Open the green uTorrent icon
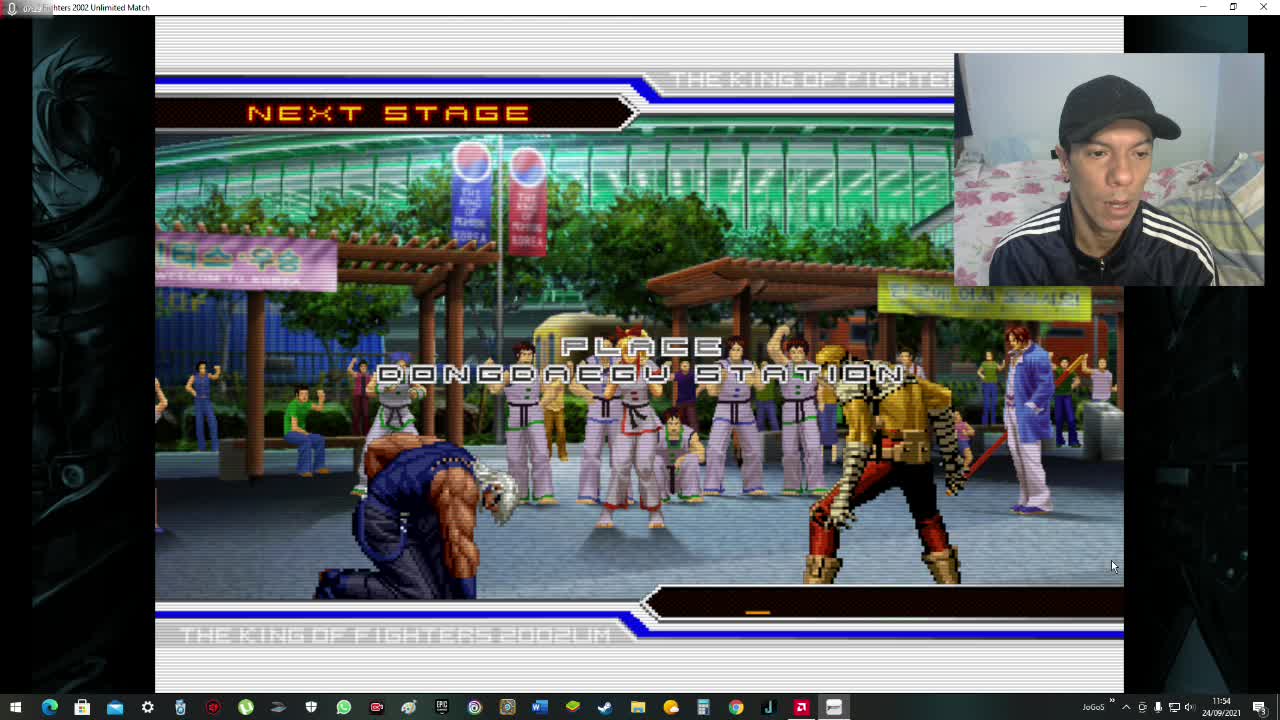 coord(245,707)
